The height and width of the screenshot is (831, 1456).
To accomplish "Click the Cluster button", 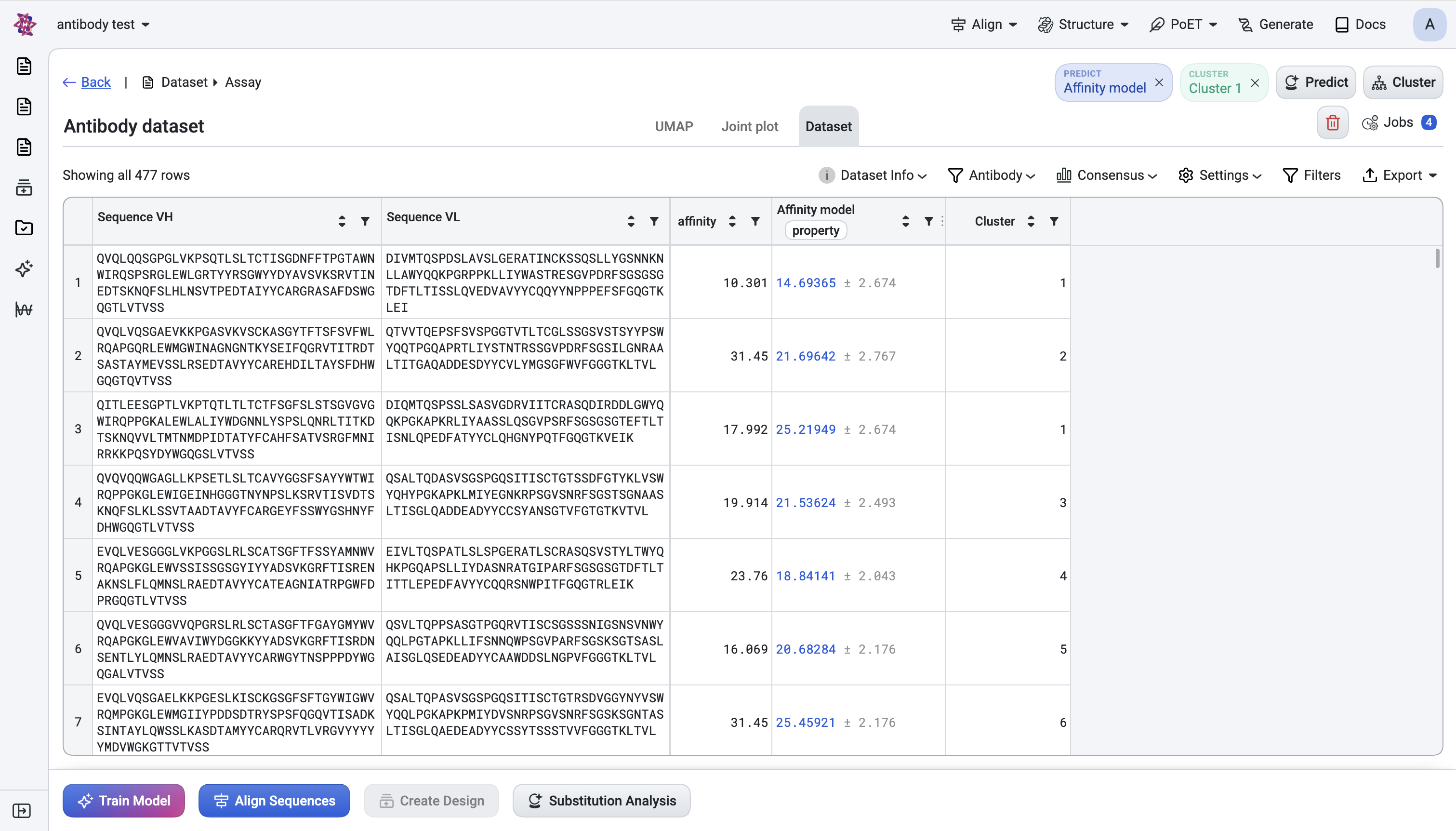I will [1403, 82].
